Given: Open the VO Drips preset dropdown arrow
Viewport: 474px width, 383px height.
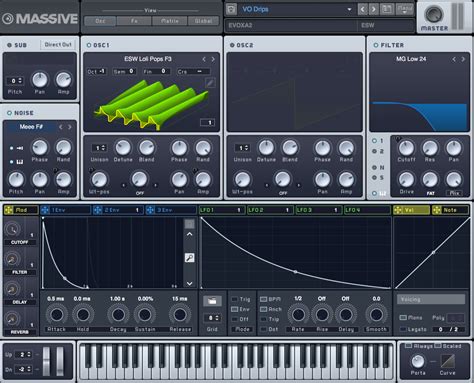Looking at the screenshot, I should click(349, 9).
